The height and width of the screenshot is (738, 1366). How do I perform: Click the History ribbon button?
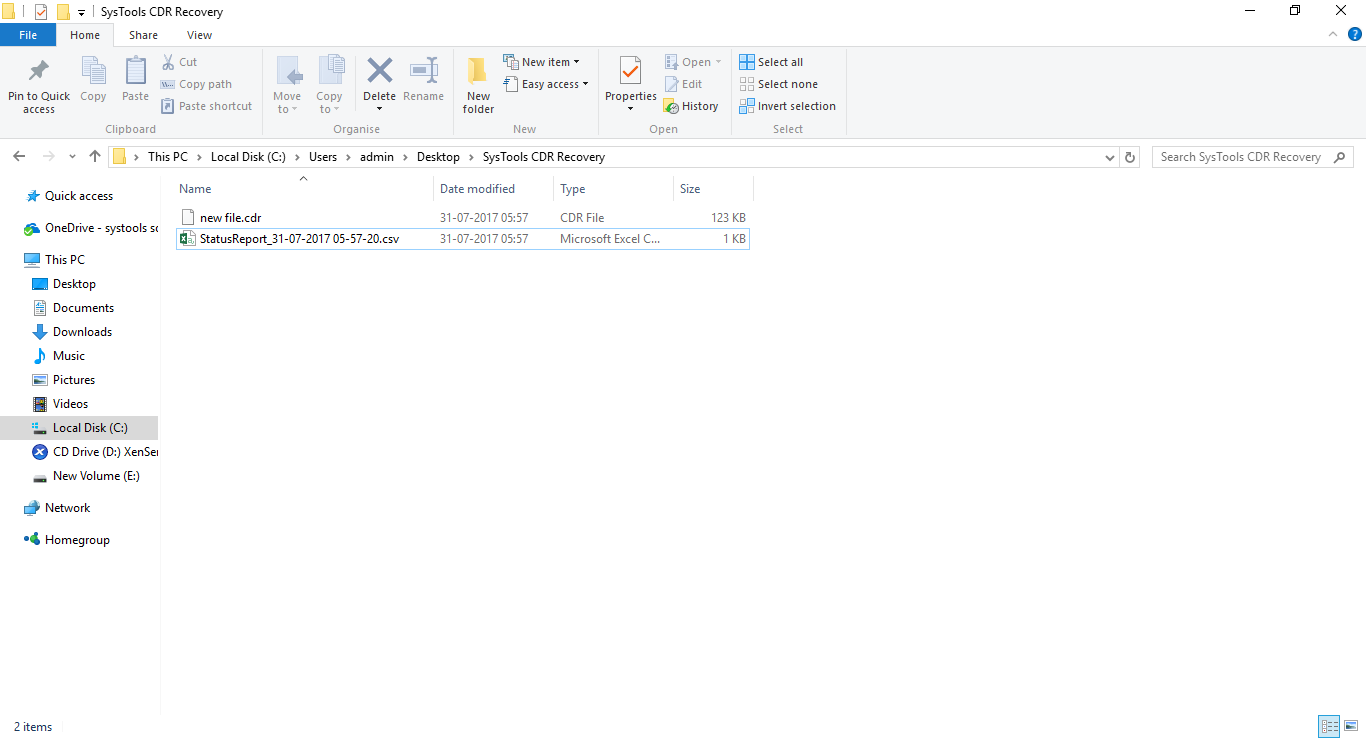click(x=691, y=106)
